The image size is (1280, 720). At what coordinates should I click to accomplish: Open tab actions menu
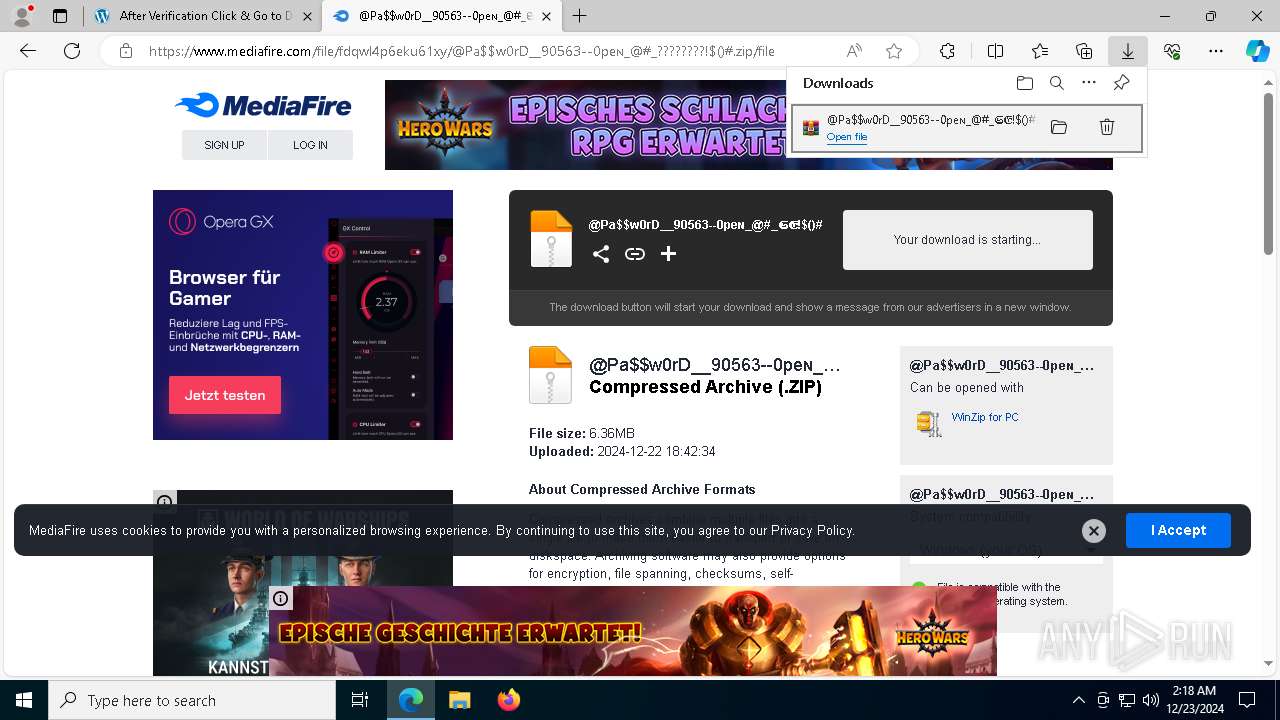coord(60,16)
